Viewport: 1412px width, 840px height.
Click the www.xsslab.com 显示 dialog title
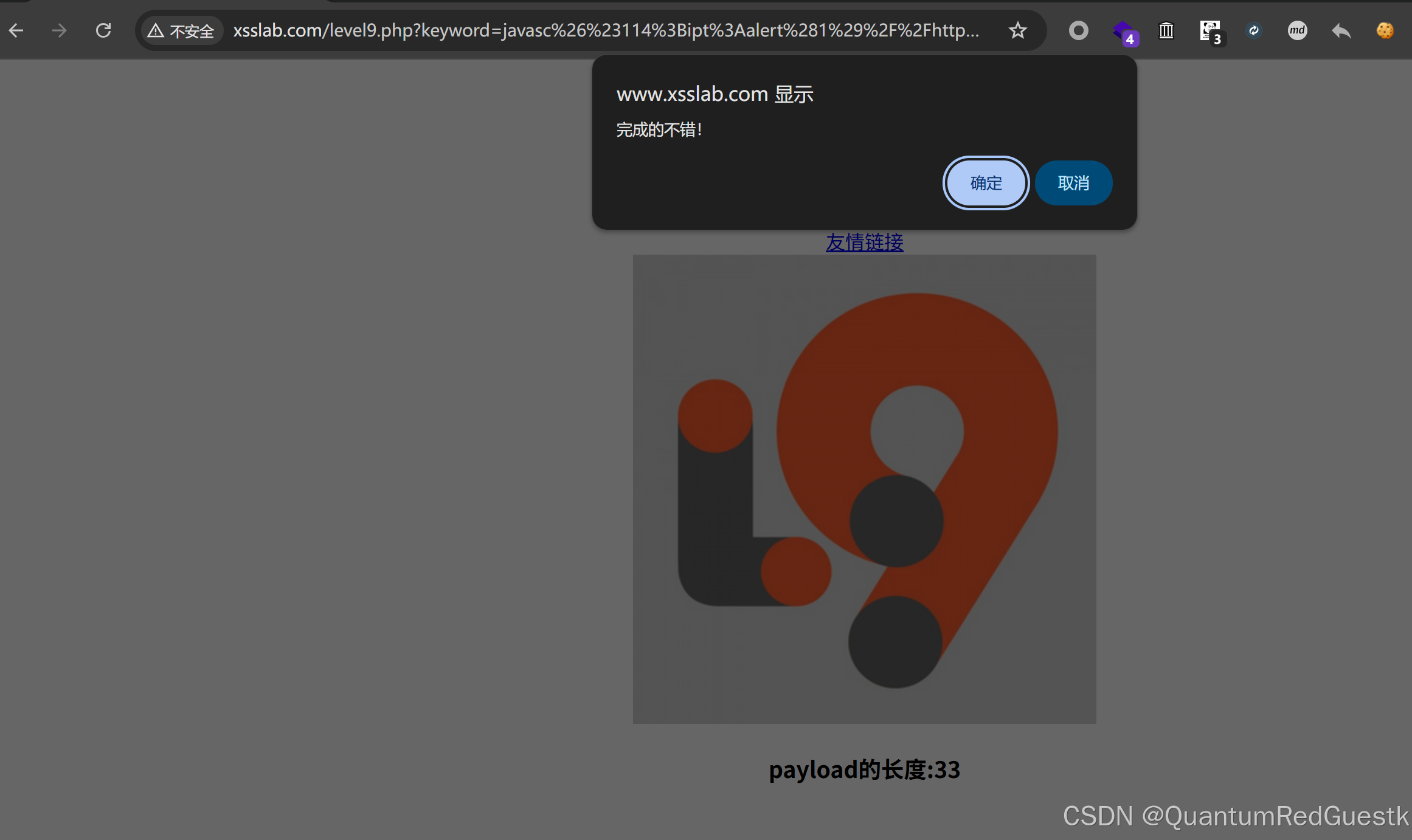pos(715,94)
